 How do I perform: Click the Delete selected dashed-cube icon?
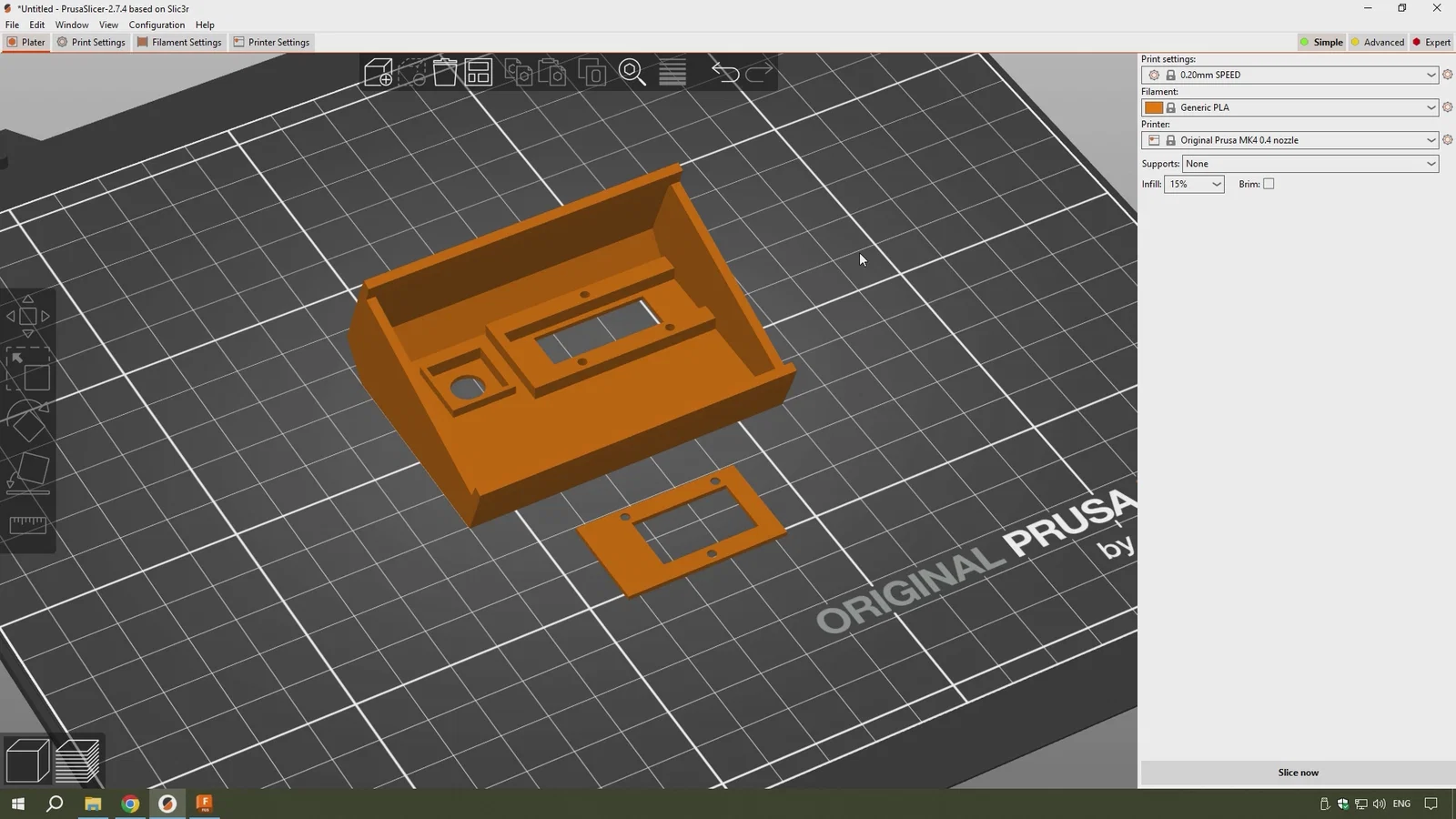[411, 72]
